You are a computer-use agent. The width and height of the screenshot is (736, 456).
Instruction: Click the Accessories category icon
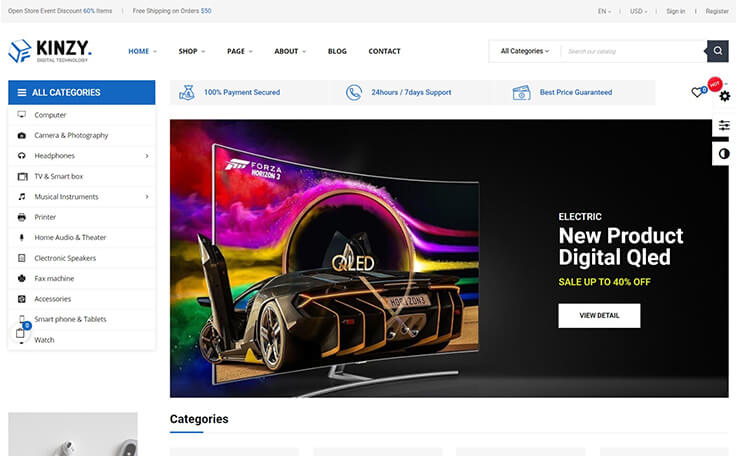[22, 299]
